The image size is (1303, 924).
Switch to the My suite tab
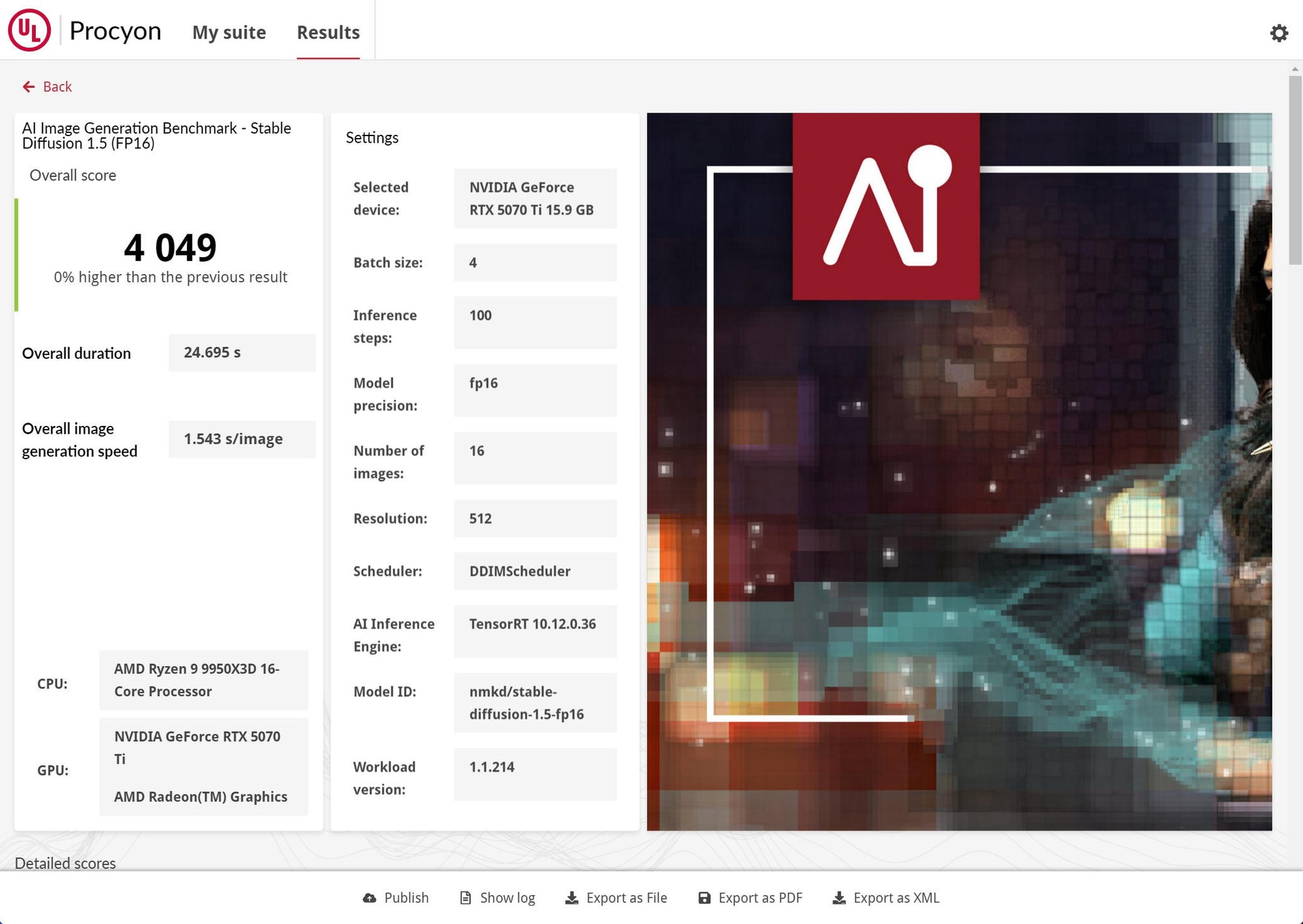229,32
